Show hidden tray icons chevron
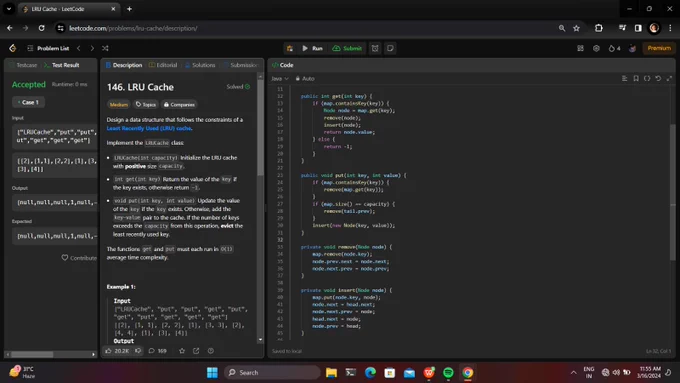Image resolution: width=680 pixels, height=383 pixels. [573, 373]
